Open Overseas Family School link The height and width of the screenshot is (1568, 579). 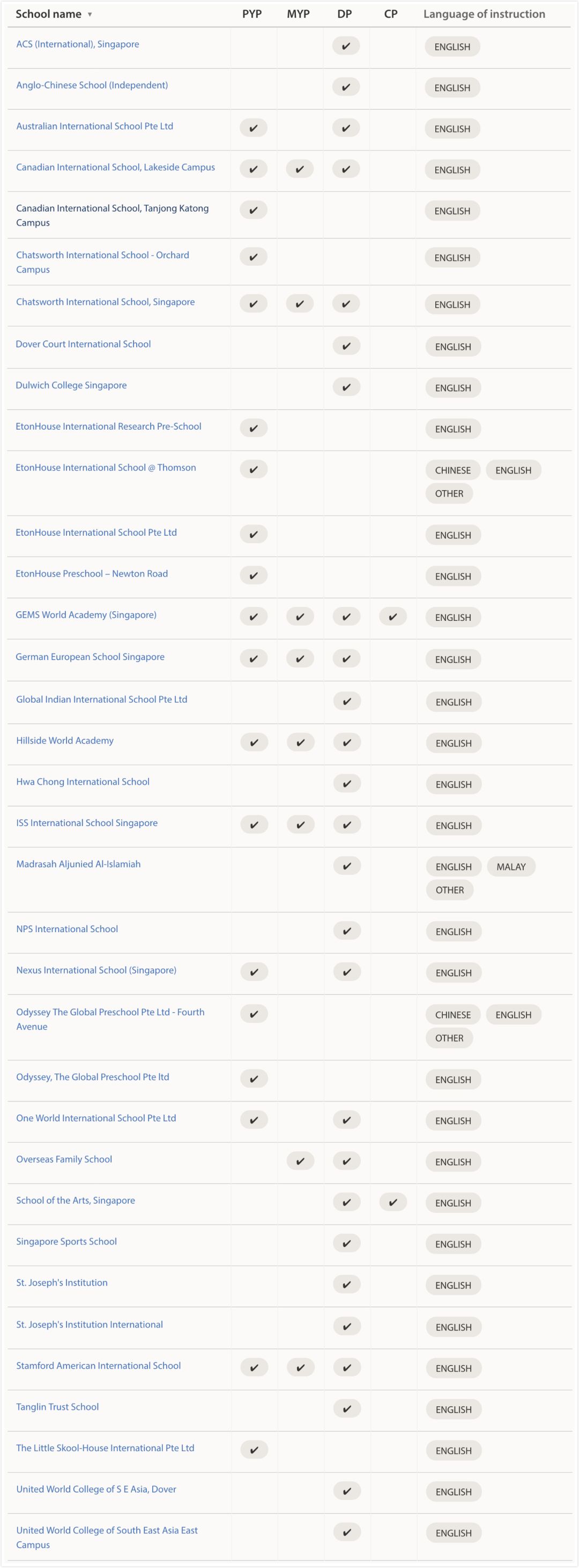click(64, 1159)
